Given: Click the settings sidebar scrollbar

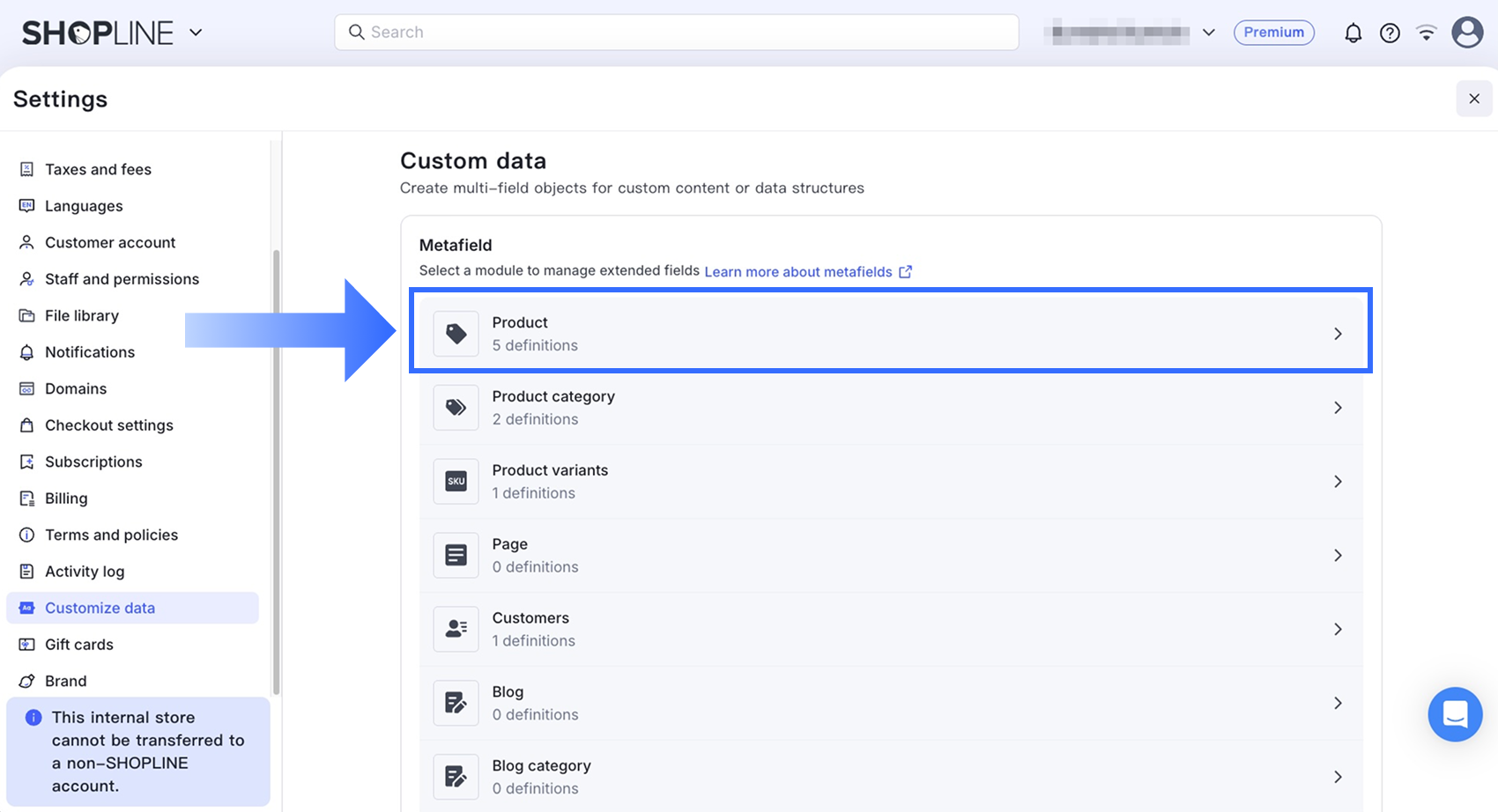Looking at the screenshot, I should coord(276,472).
